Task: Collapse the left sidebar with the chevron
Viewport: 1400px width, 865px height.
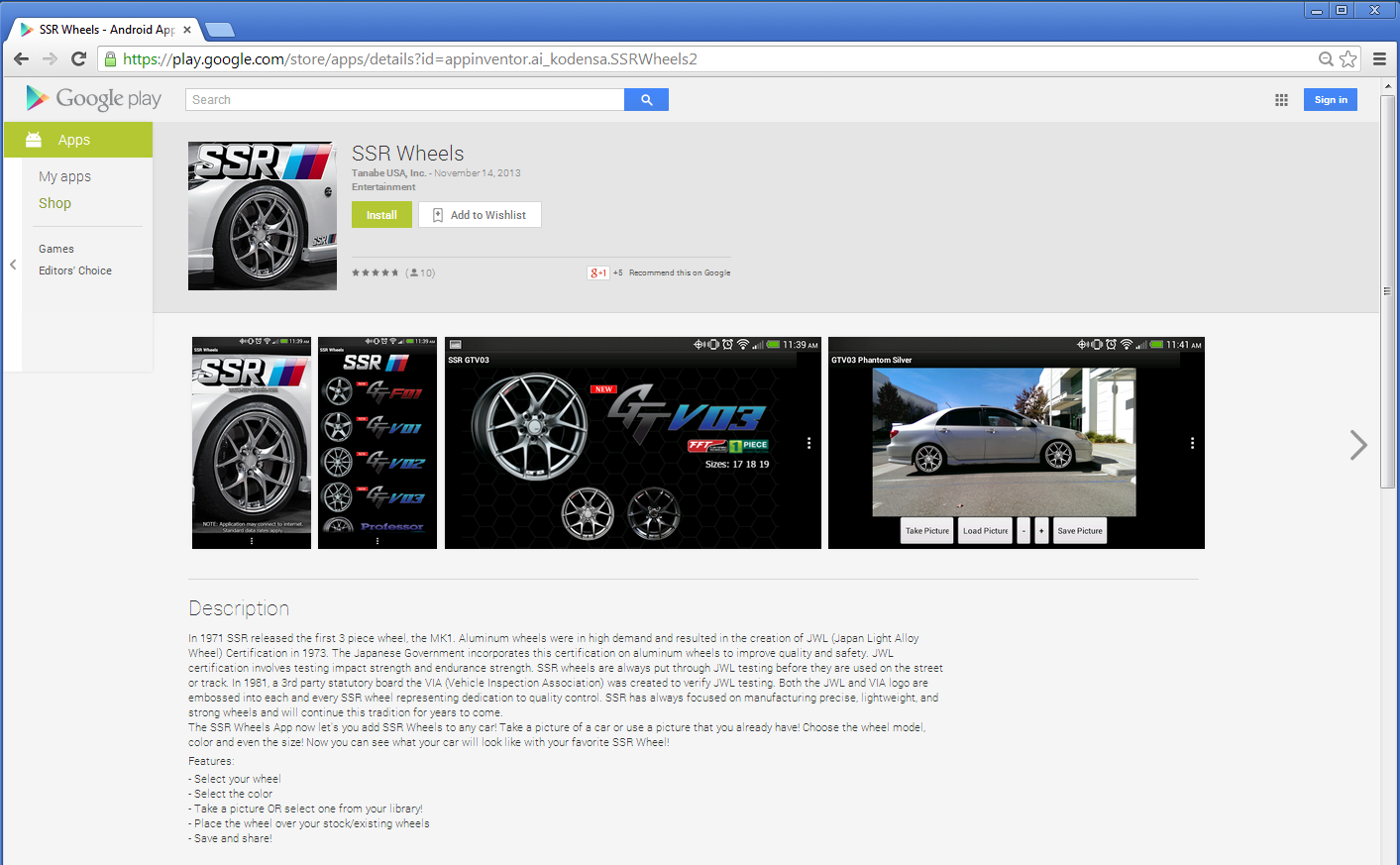Action: (13, 265)
